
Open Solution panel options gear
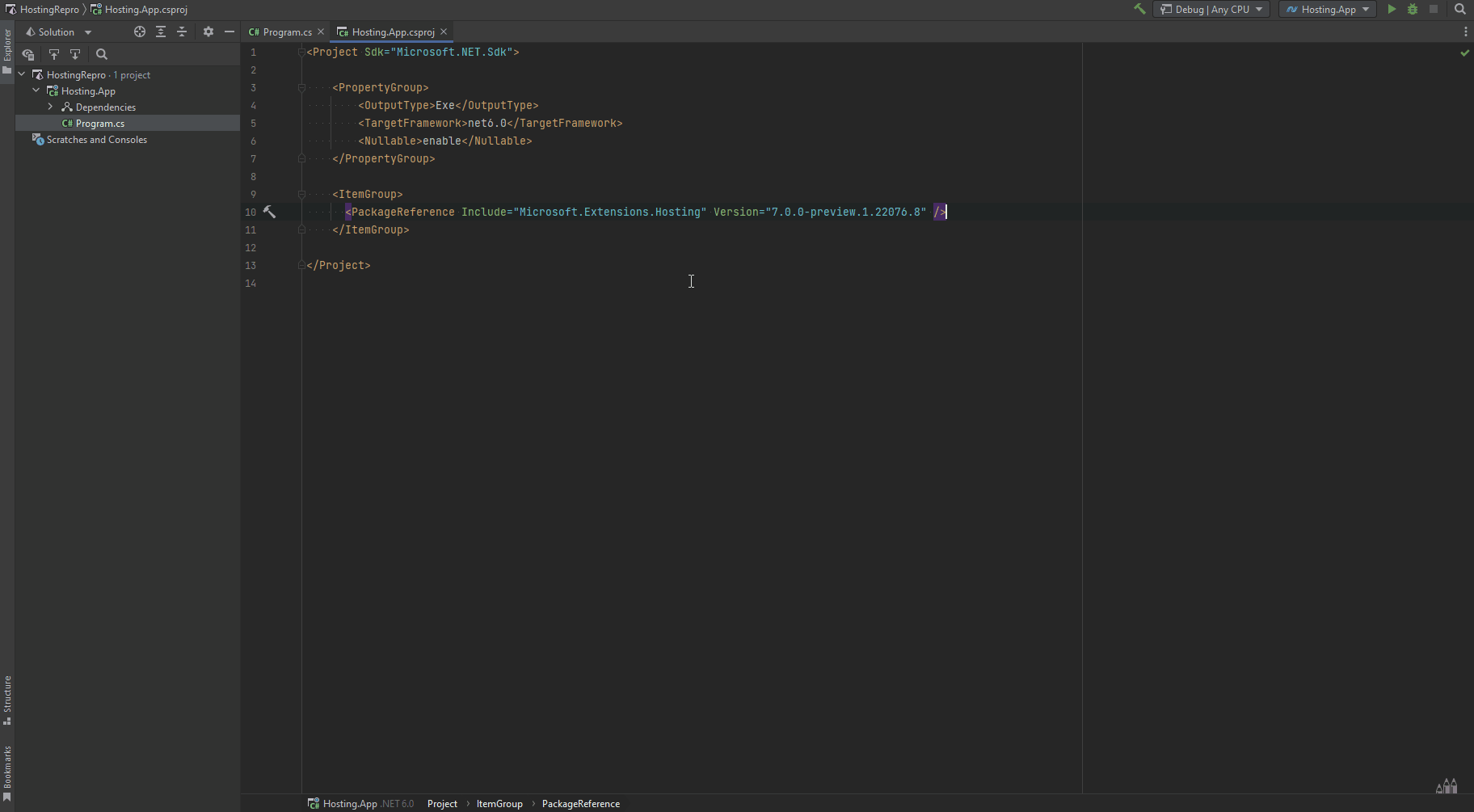[x=208, y=32]
